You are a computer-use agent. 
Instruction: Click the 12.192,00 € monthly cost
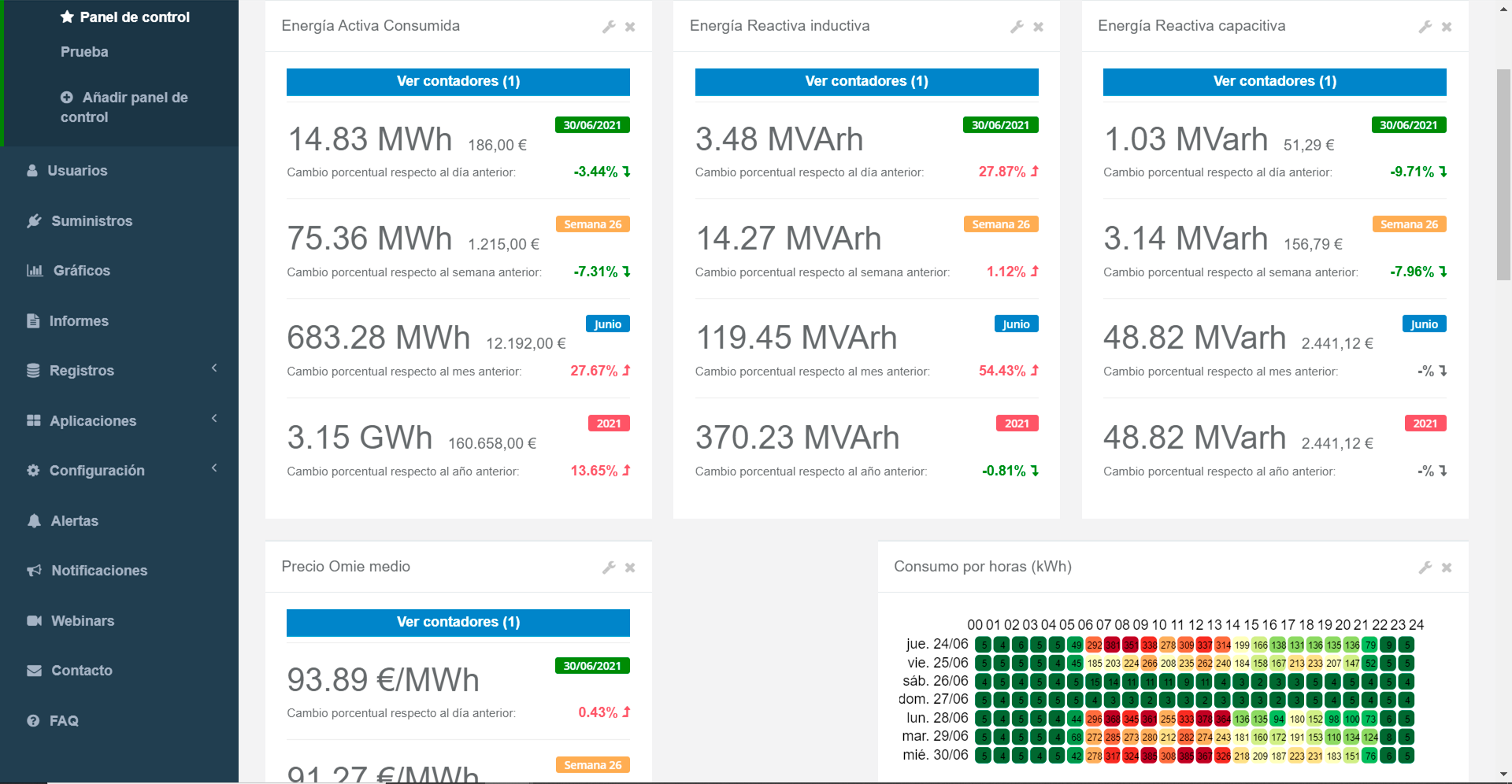[526, 344]
